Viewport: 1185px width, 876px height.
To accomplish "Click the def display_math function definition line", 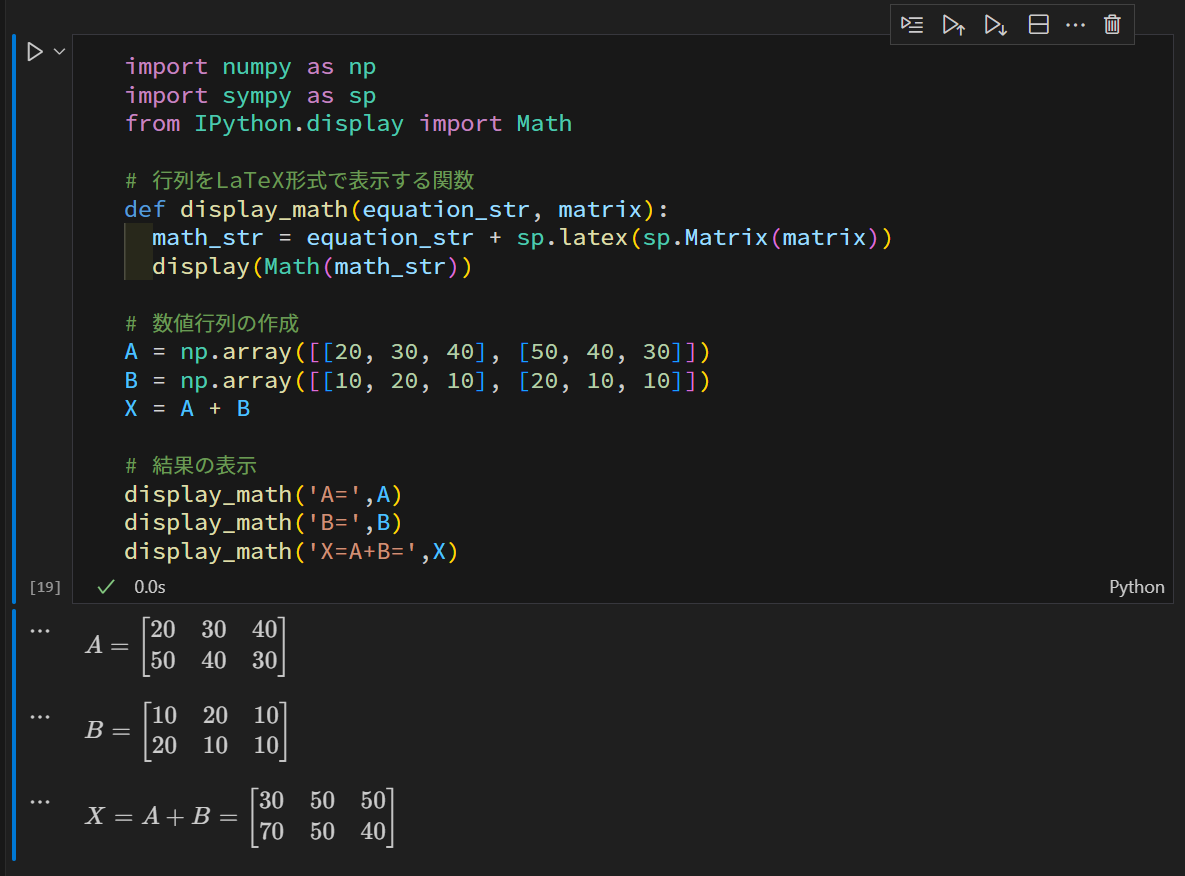I will (x=395, y=209).
